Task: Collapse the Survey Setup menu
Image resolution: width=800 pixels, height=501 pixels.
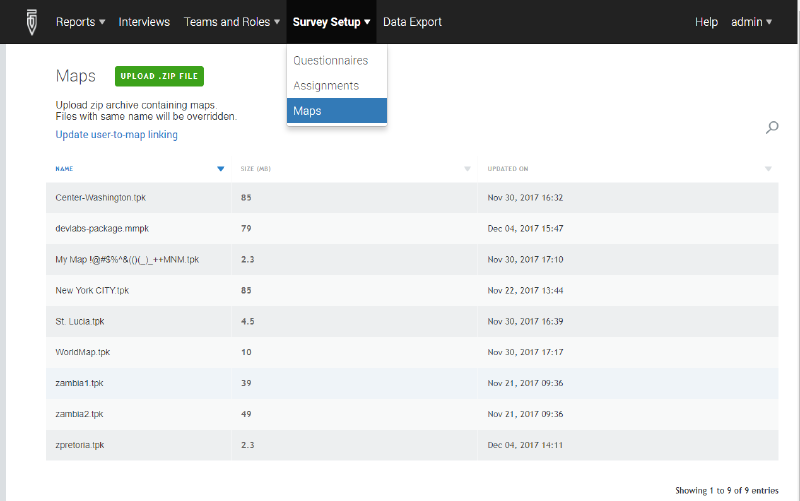Action: point(331,22)
